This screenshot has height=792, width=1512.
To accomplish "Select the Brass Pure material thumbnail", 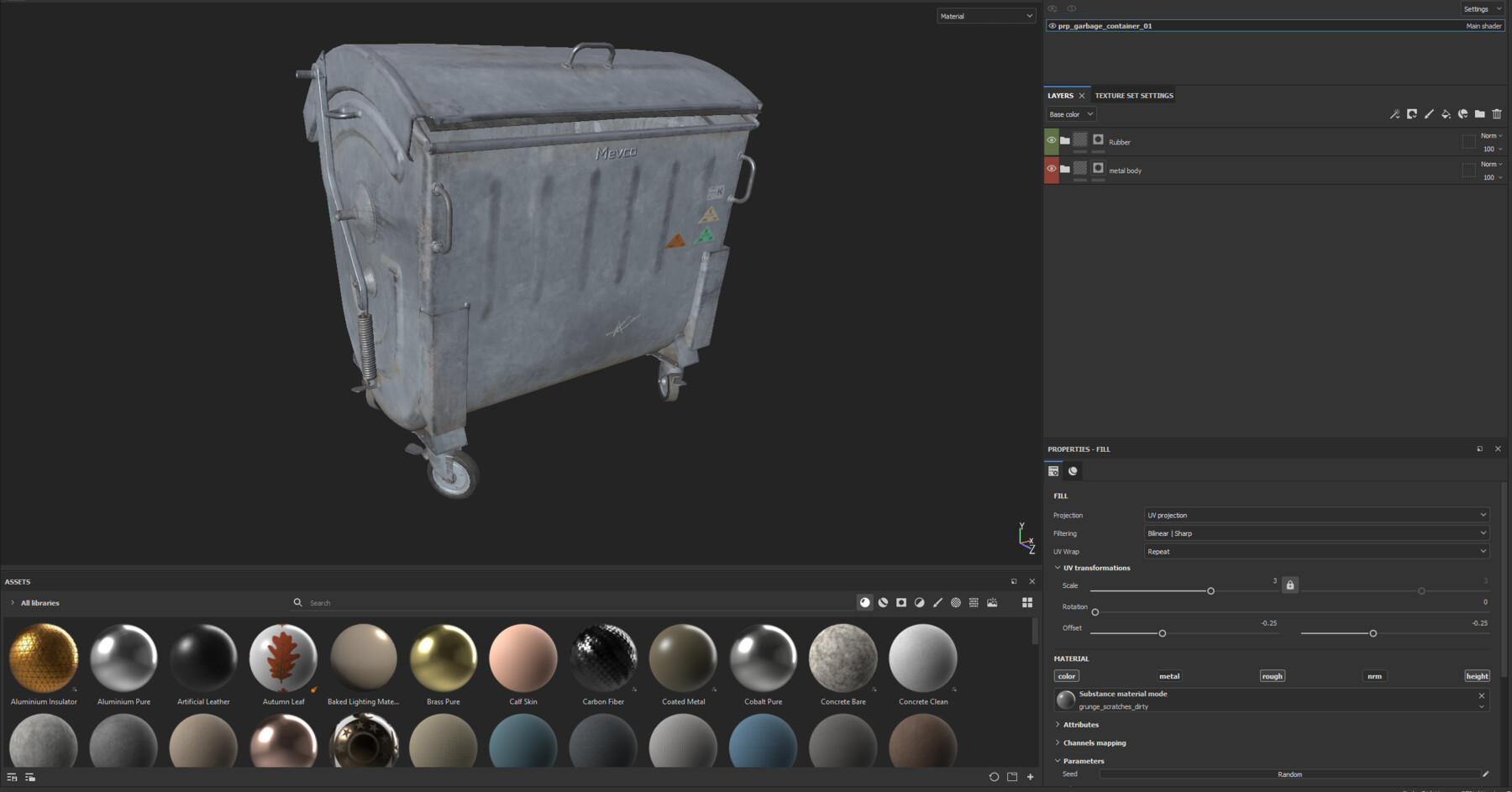I will 443,659.
